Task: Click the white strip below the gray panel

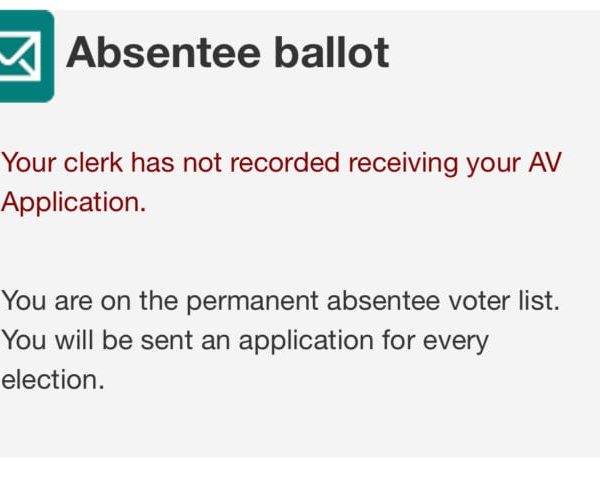Action: tap(300, 474)
